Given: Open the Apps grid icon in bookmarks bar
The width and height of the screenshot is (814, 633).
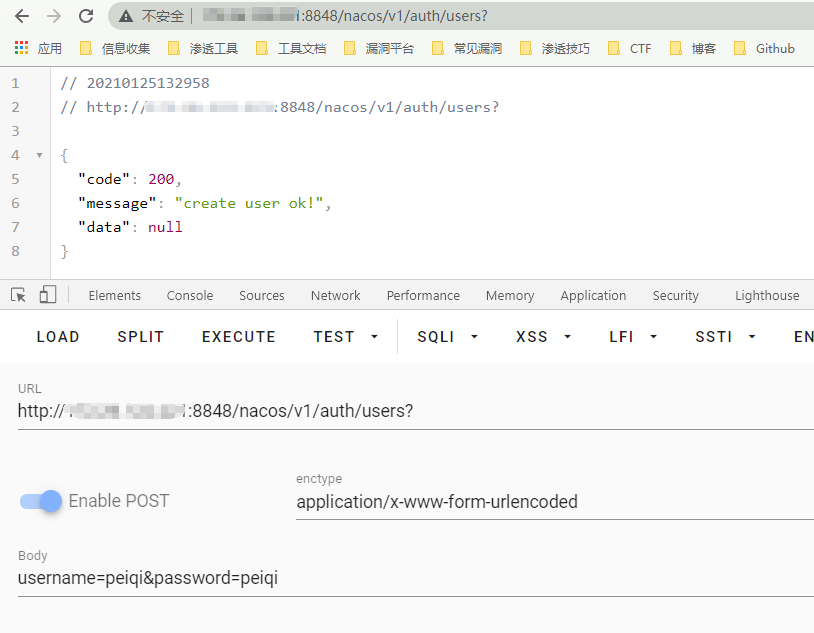Looking at the screenshot, I should [x=21, y=48].
